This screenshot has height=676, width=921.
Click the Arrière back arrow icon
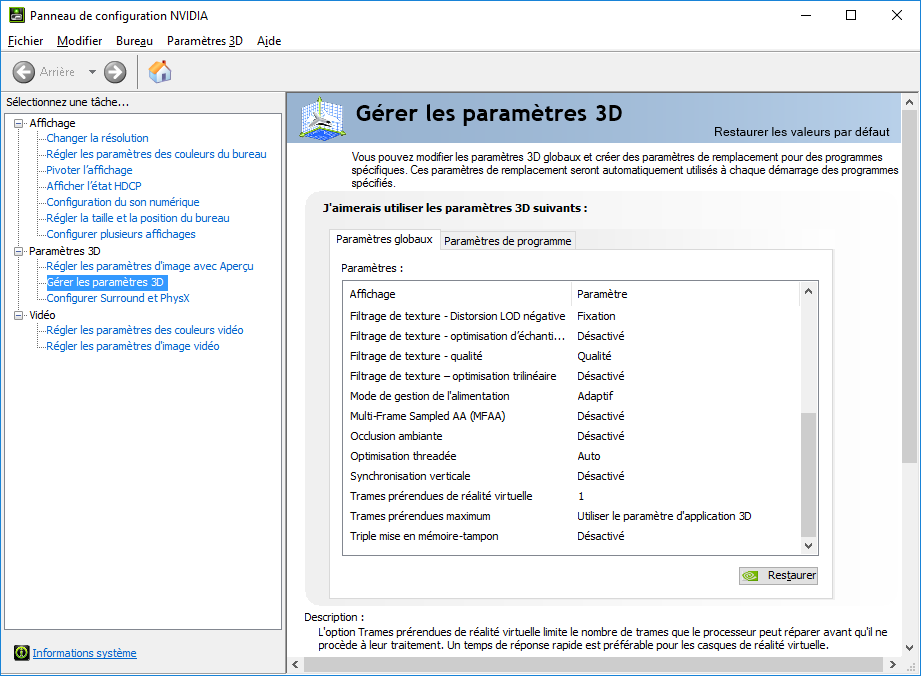click(x=24, y=72)
